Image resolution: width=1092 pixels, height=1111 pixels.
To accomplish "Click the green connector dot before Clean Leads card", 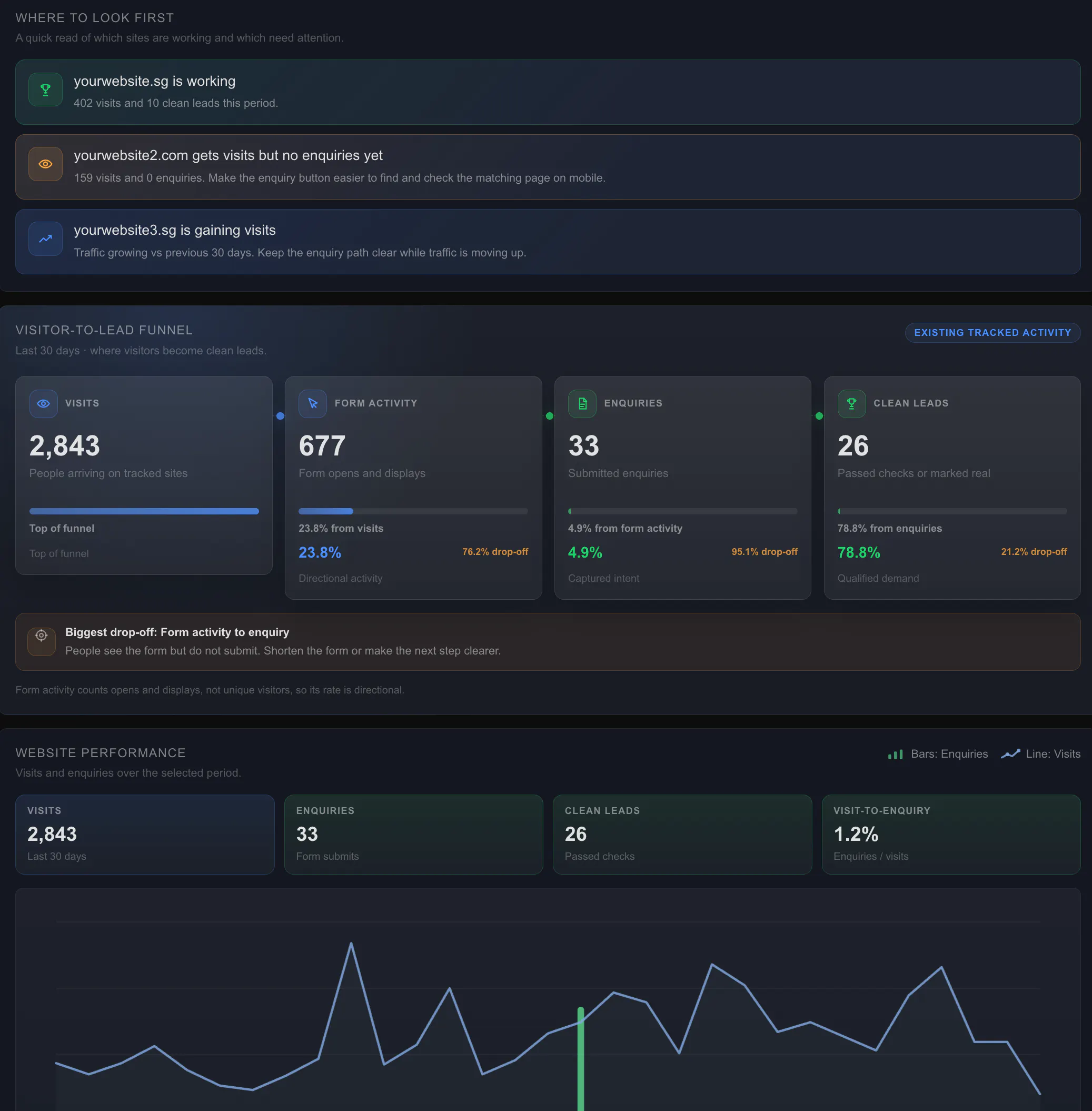I will coord(819,416).
